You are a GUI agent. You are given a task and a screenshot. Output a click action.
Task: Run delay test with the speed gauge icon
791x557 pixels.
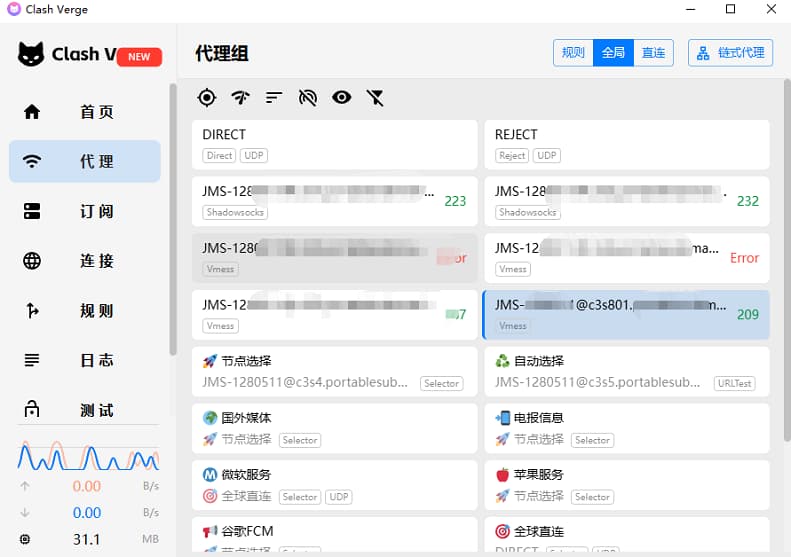(240, 97)
